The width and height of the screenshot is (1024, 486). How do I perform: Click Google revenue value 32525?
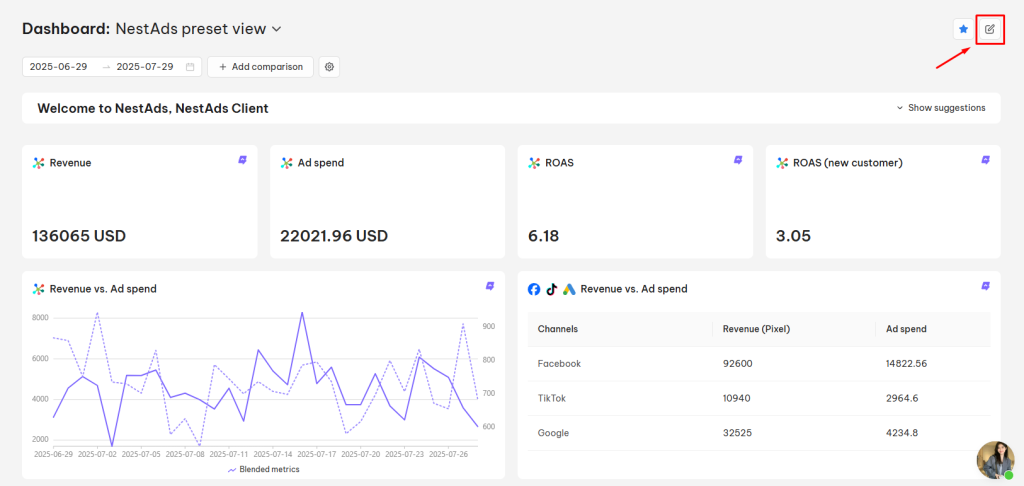click(x=737, y=433)
